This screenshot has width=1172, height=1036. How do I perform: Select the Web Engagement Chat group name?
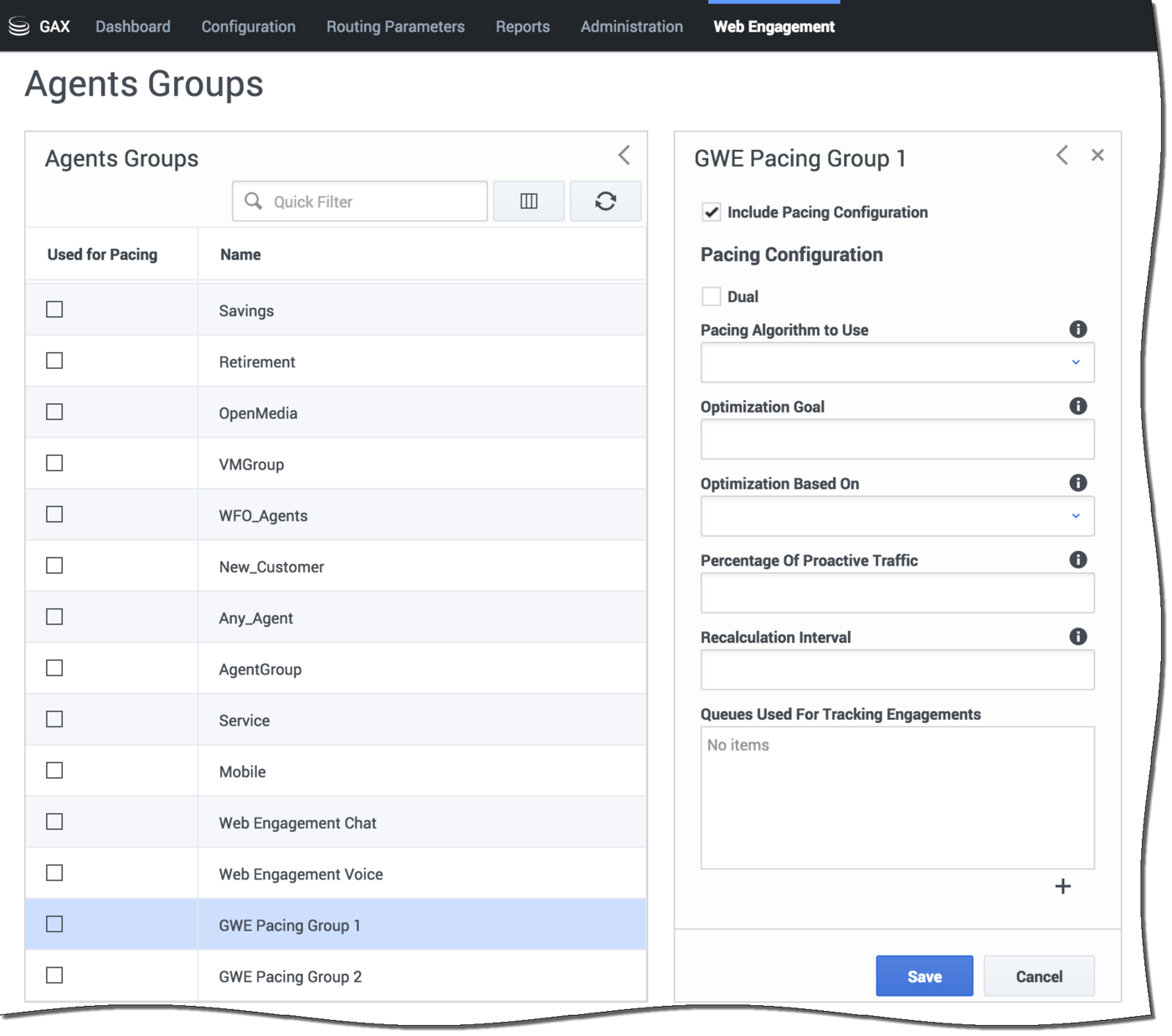tap(297, 823)
